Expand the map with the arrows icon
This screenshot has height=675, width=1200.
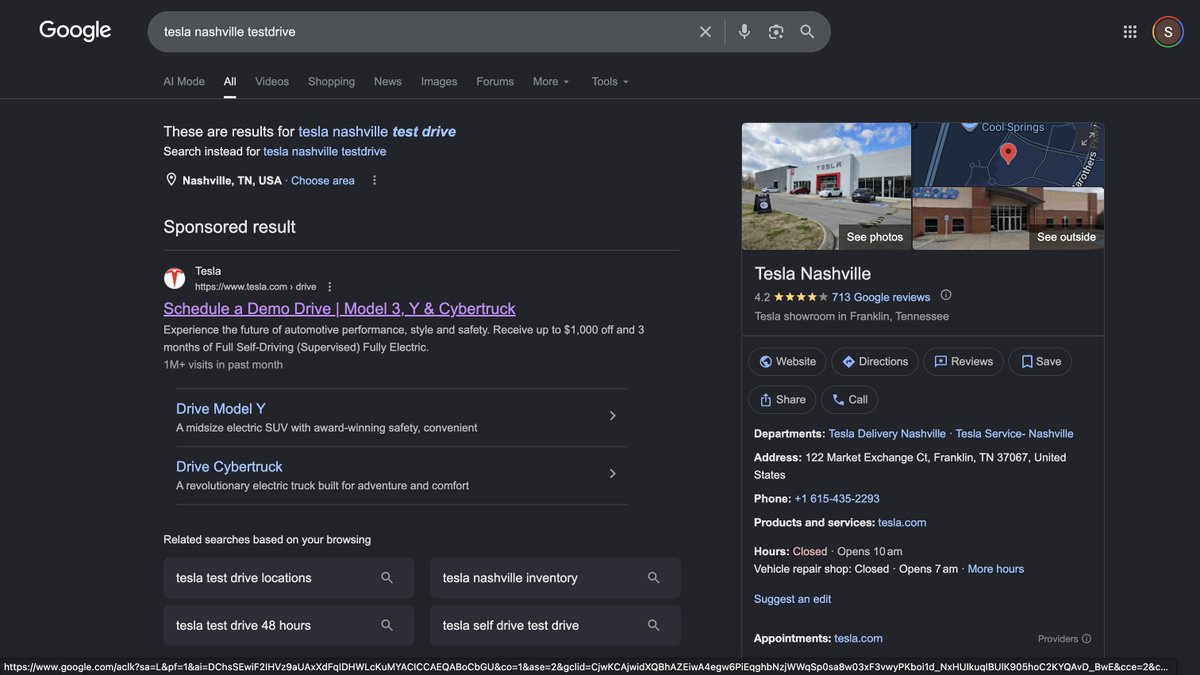[1088, 139]
